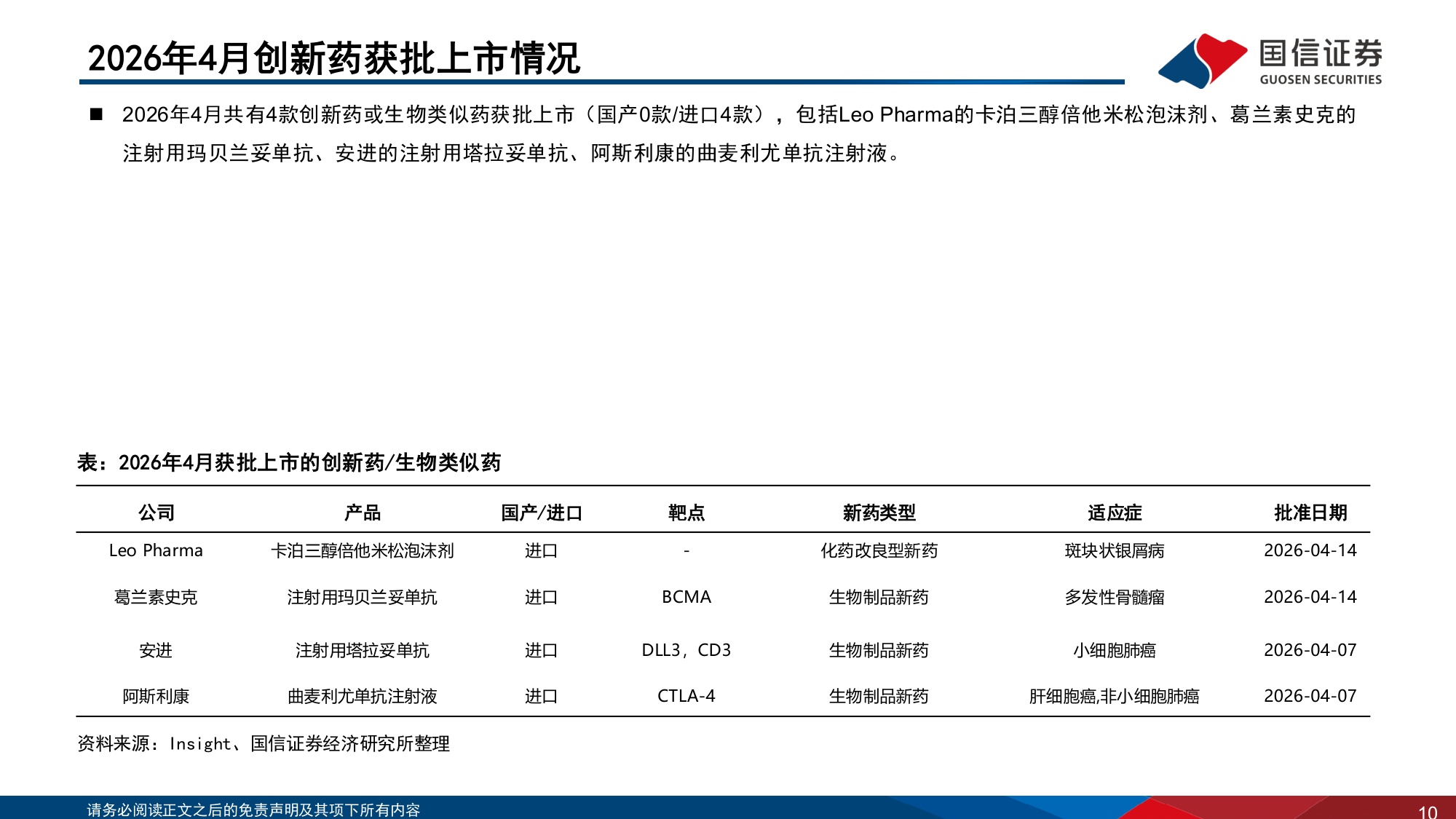Click the 进口 cell in the 阿斯利康 row
1456x819 pixels.
[x=542, y=696]
